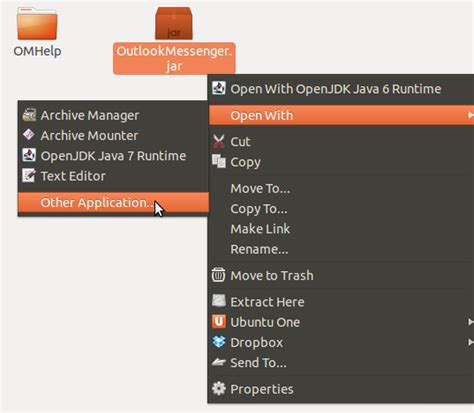Choose Cut from the context menu
This screenshot has width=474, height=413.
(x=342, y=142)
